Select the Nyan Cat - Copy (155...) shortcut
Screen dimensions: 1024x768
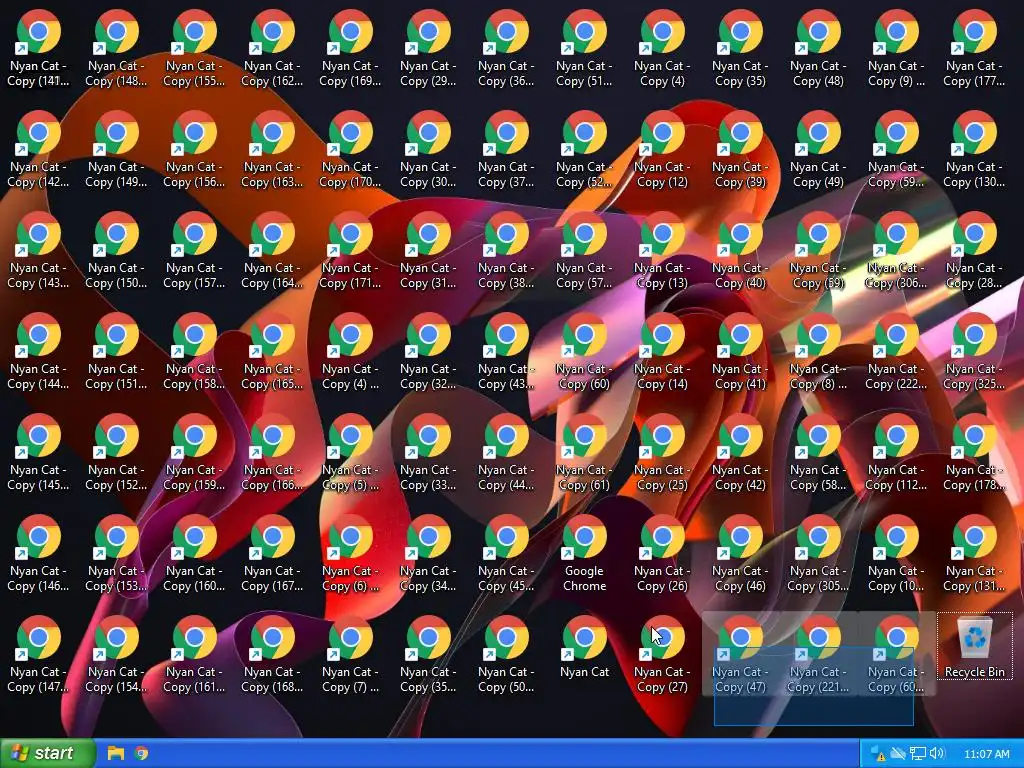(194, 49)
